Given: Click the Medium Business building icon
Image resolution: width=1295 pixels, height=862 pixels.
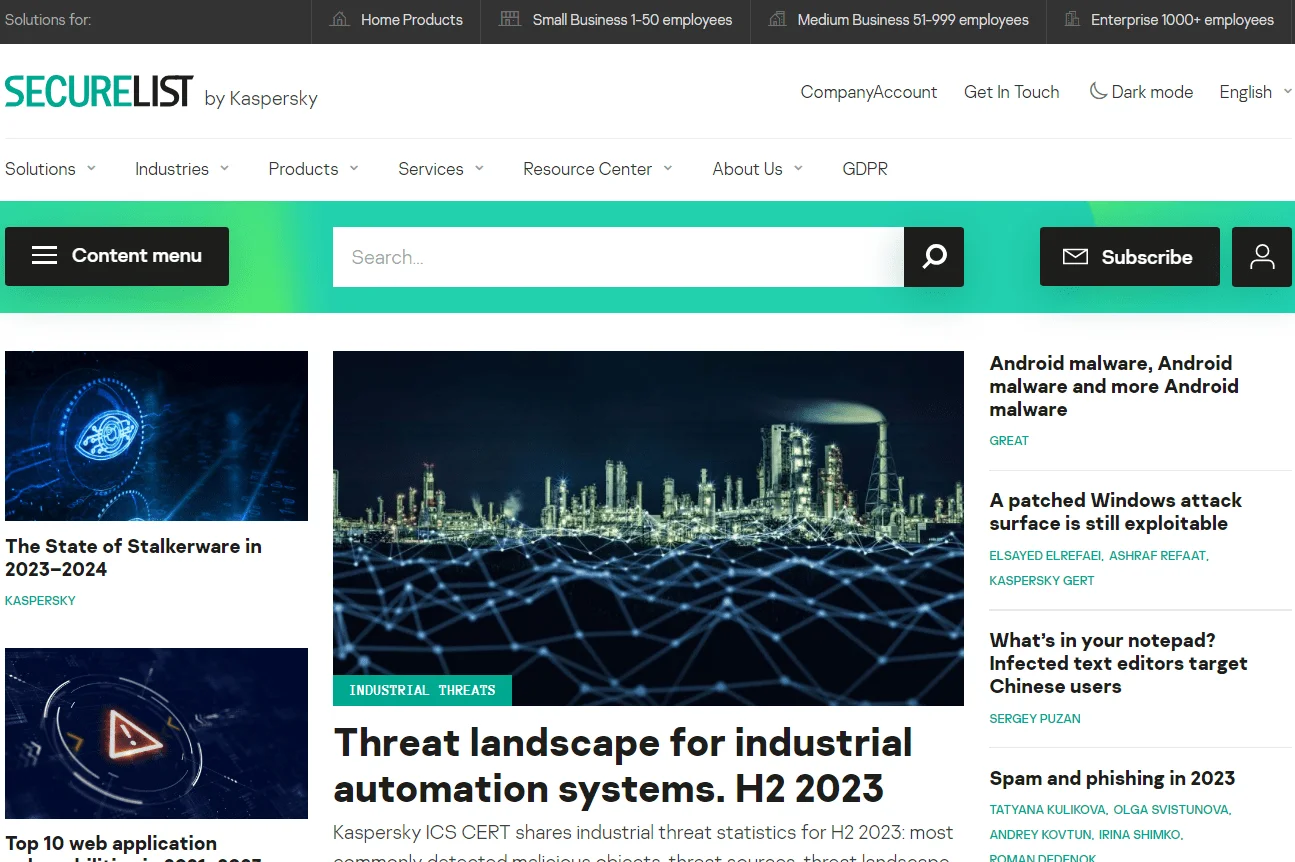Looking at the screenshot, I should coord(777,20).
